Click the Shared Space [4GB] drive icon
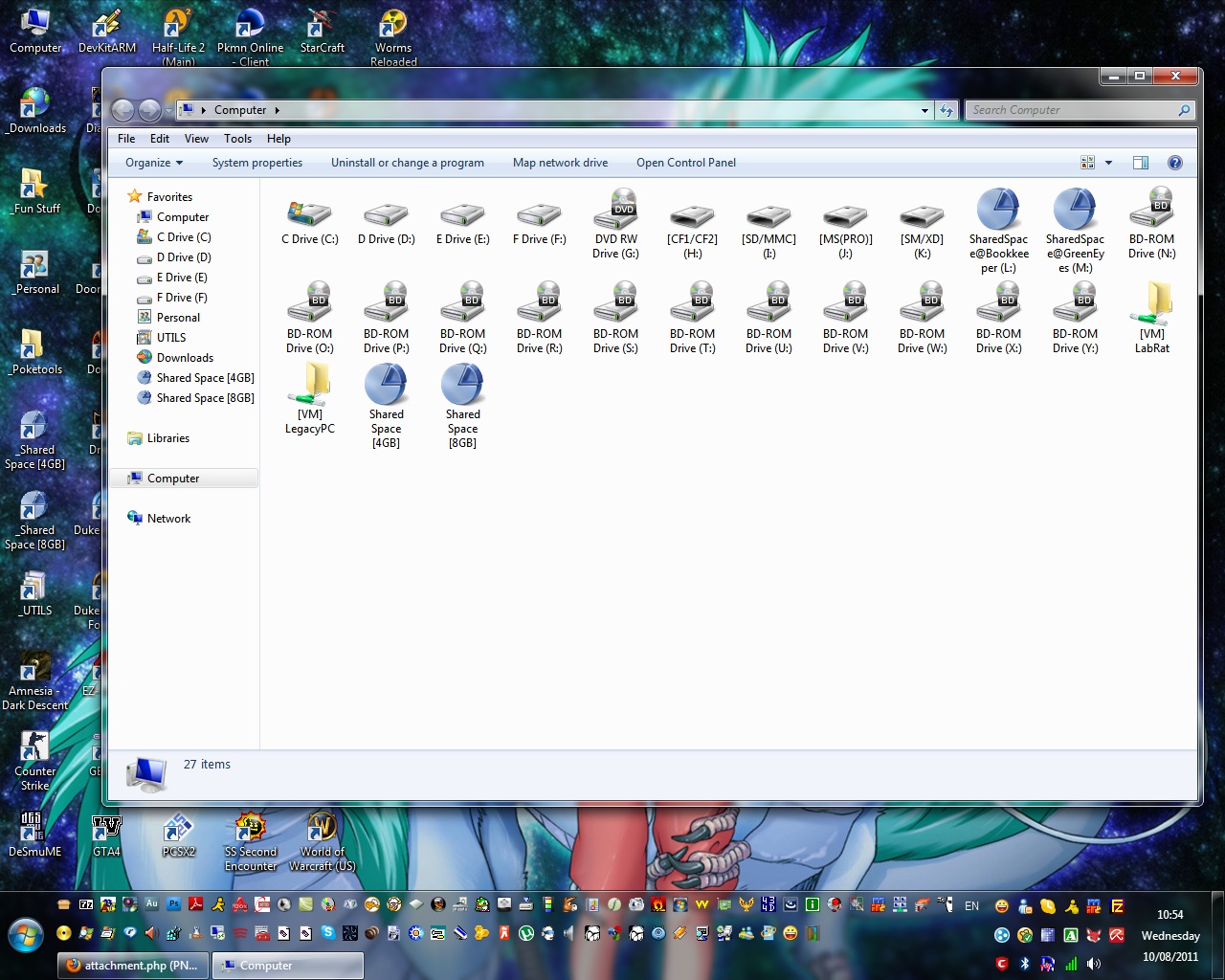The height and width of the screenshot is (980, 1225). pyautogui.click(x=386, y=386)
